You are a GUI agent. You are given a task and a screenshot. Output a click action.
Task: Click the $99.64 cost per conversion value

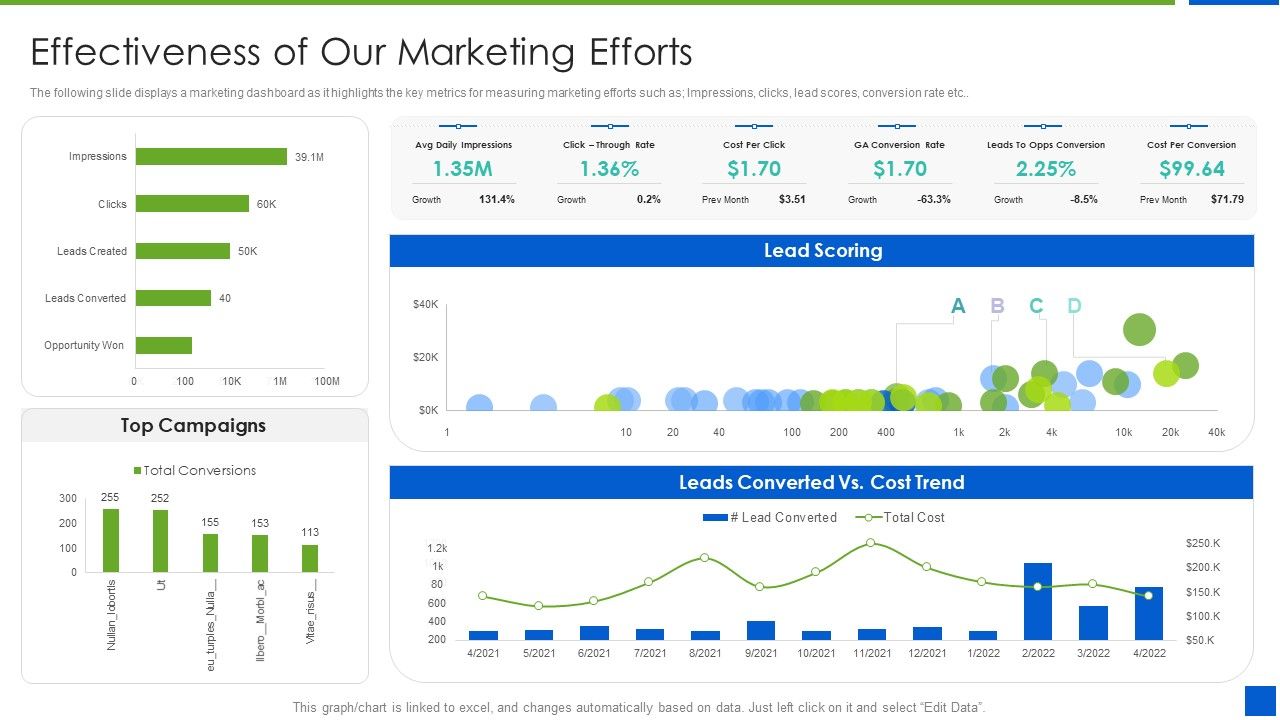coord(1192,169)
